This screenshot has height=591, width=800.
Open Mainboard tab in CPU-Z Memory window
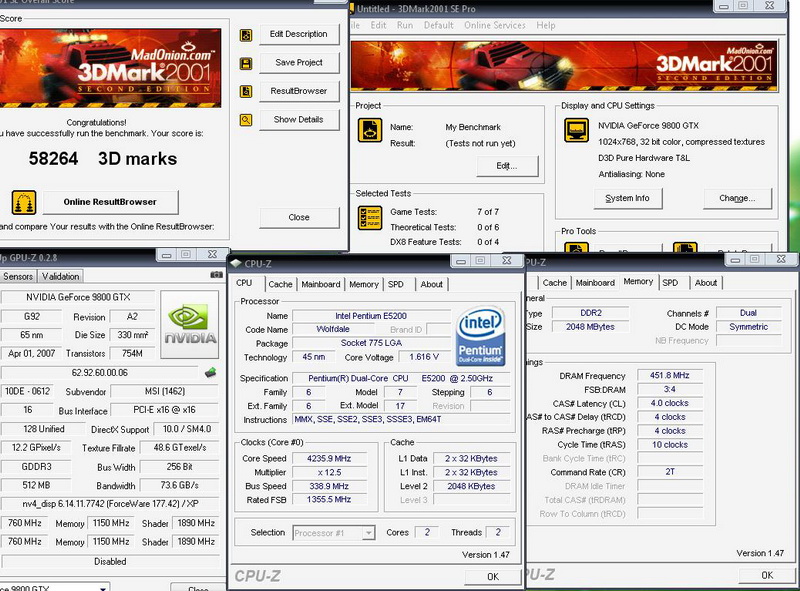(x=595, y=283)
